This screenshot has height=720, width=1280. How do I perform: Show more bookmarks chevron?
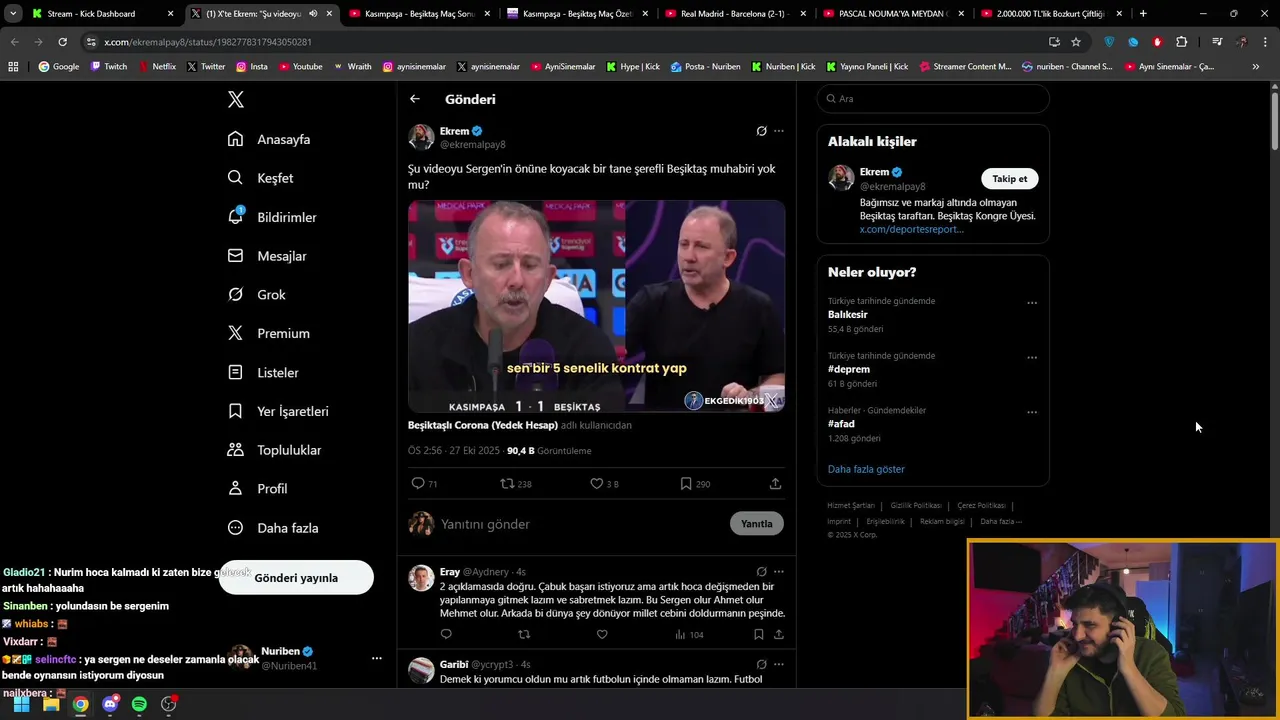click(1256, 67)
